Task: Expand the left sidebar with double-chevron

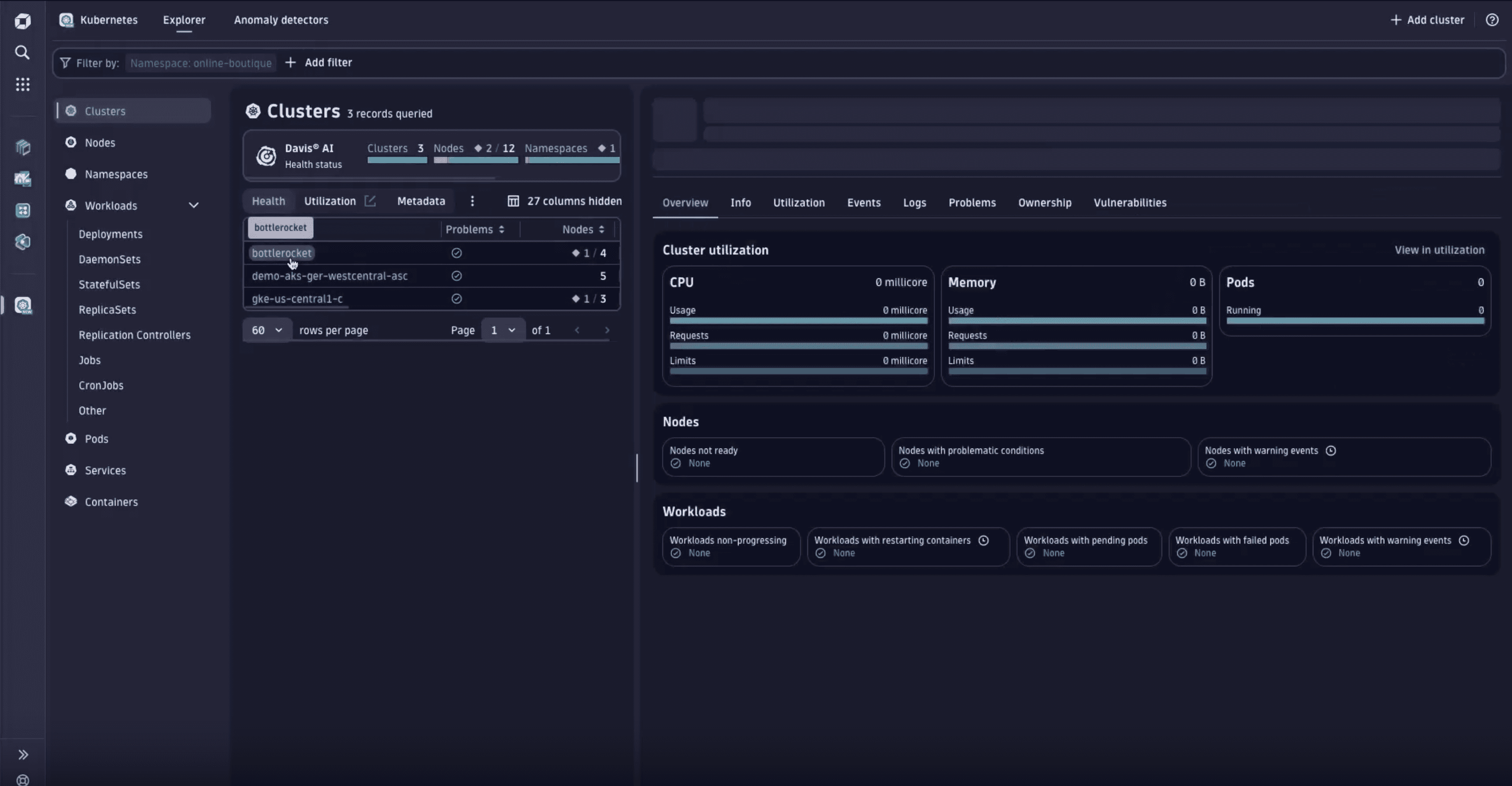Action: coord(23,754)
